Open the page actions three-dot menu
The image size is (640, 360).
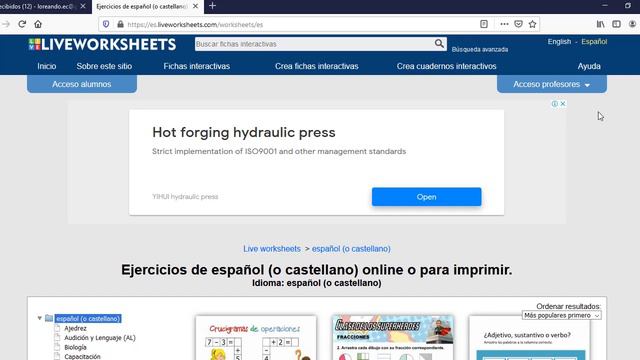[504, 24]
